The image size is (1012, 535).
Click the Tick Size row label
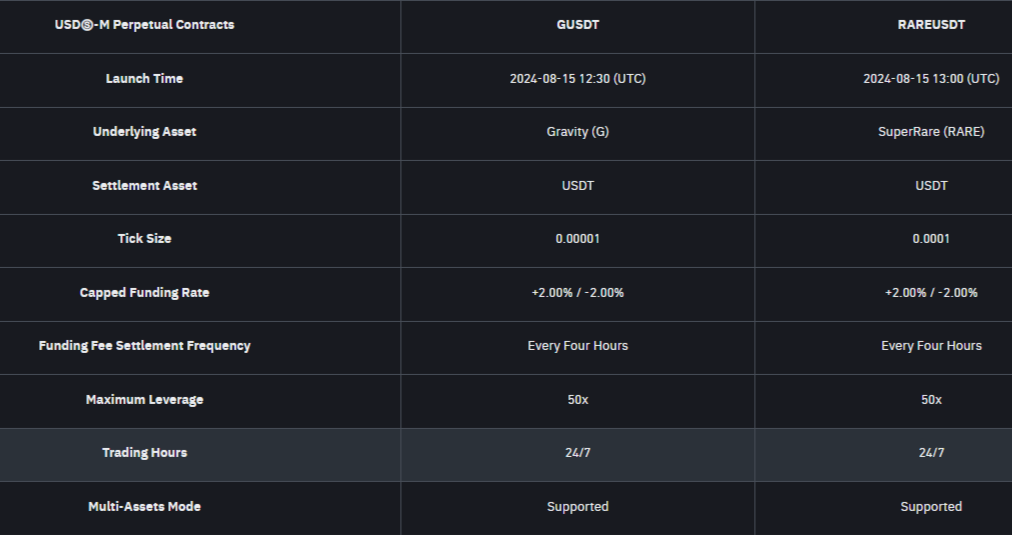tap(144, 239)
